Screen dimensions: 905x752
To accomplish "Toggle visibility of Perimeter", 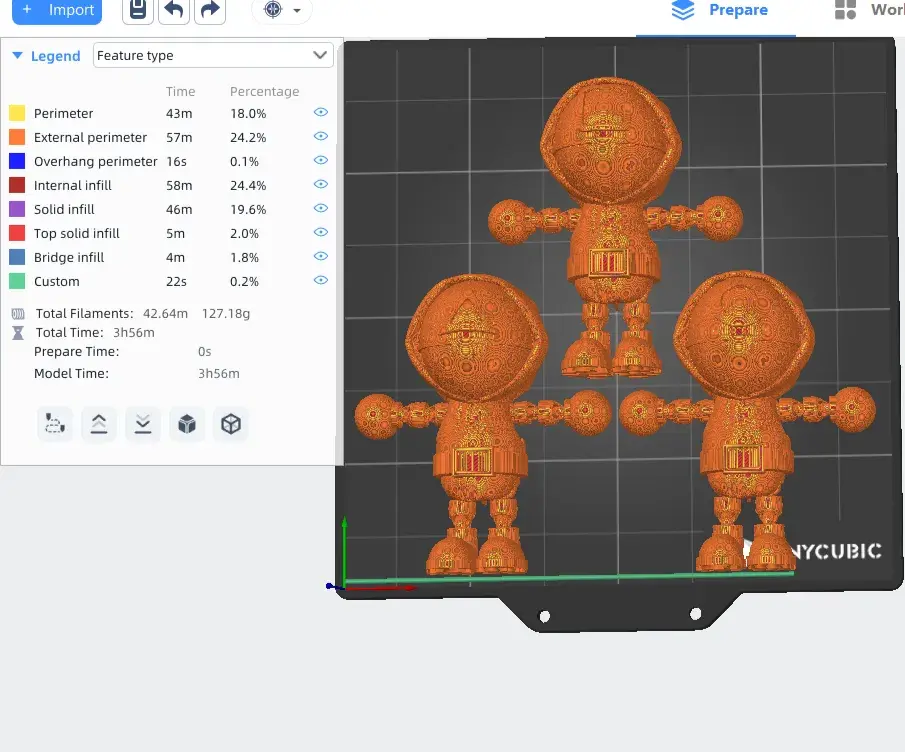I will (321, 112).
